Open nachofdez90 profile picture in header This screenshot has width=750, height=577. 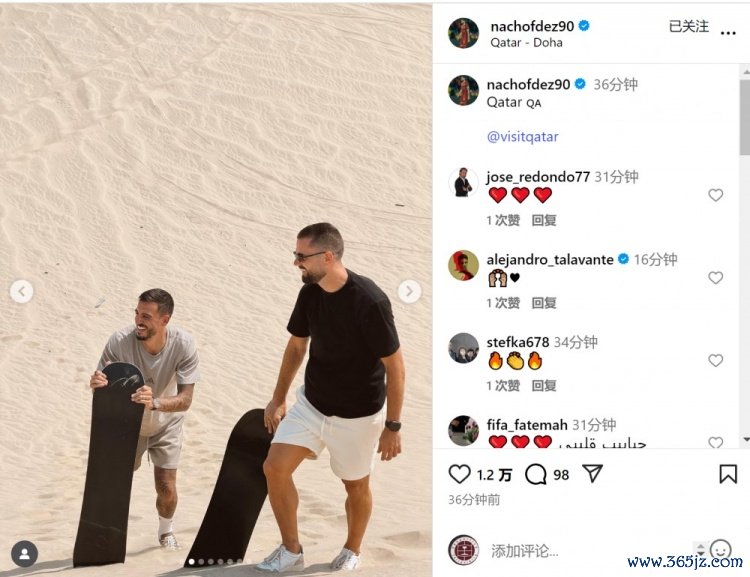click(463, 33)
